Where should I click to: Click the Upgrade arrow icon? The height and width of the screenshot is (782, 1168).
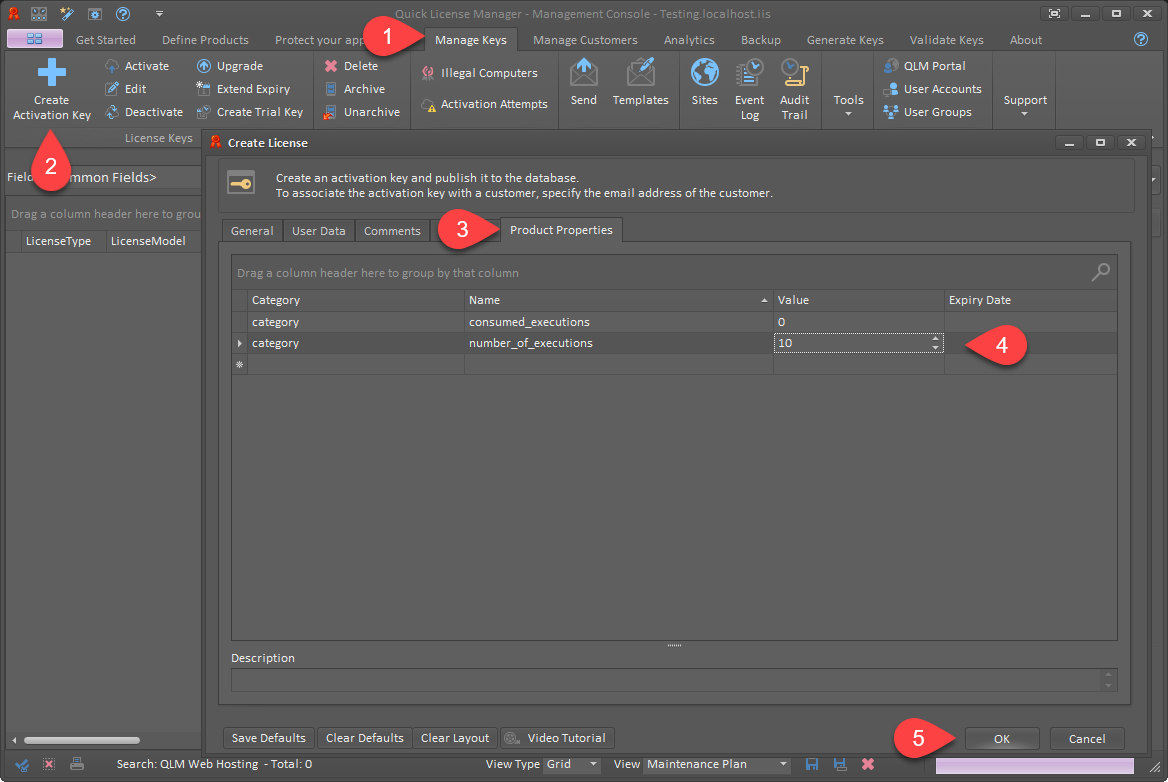pos(203,66)
